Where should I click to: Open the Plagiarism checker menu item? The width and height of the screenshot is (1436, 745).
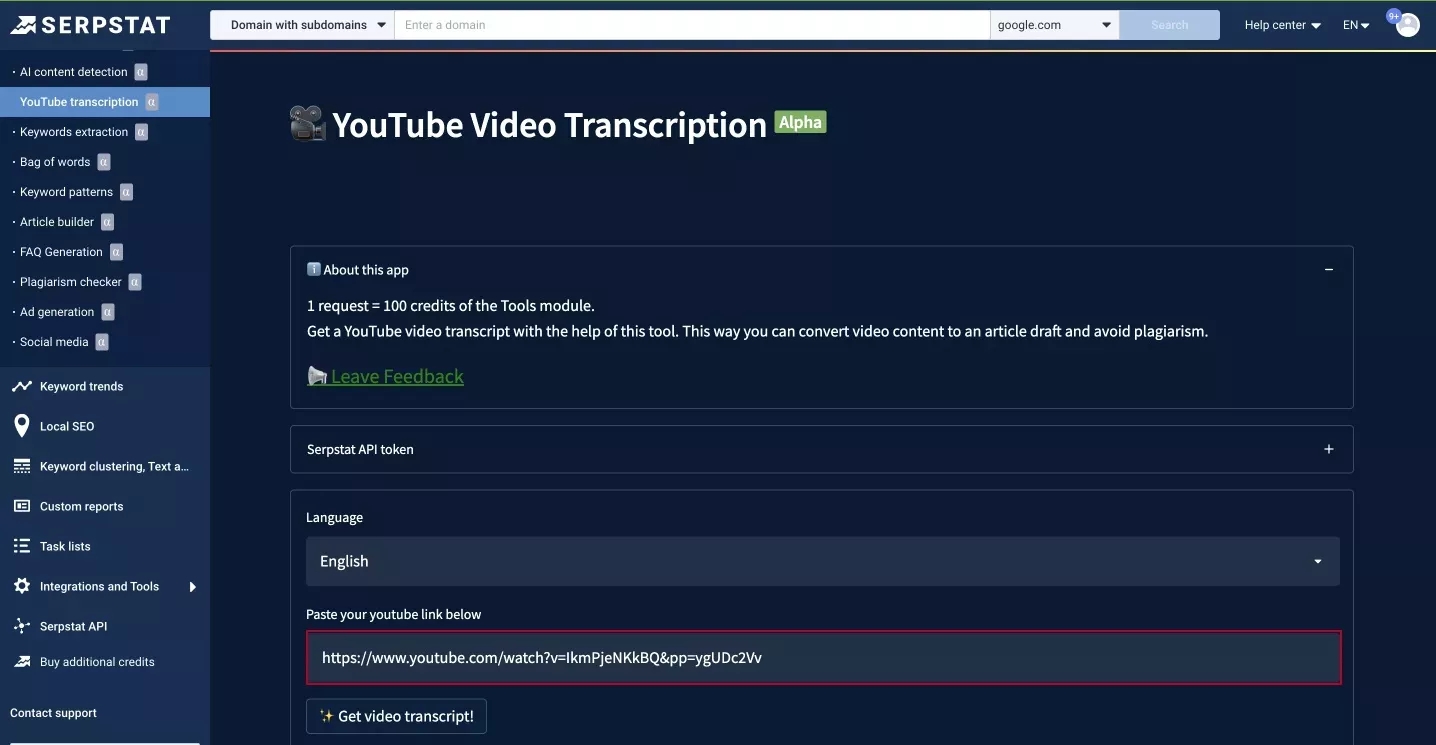click(x=71, y=282)
